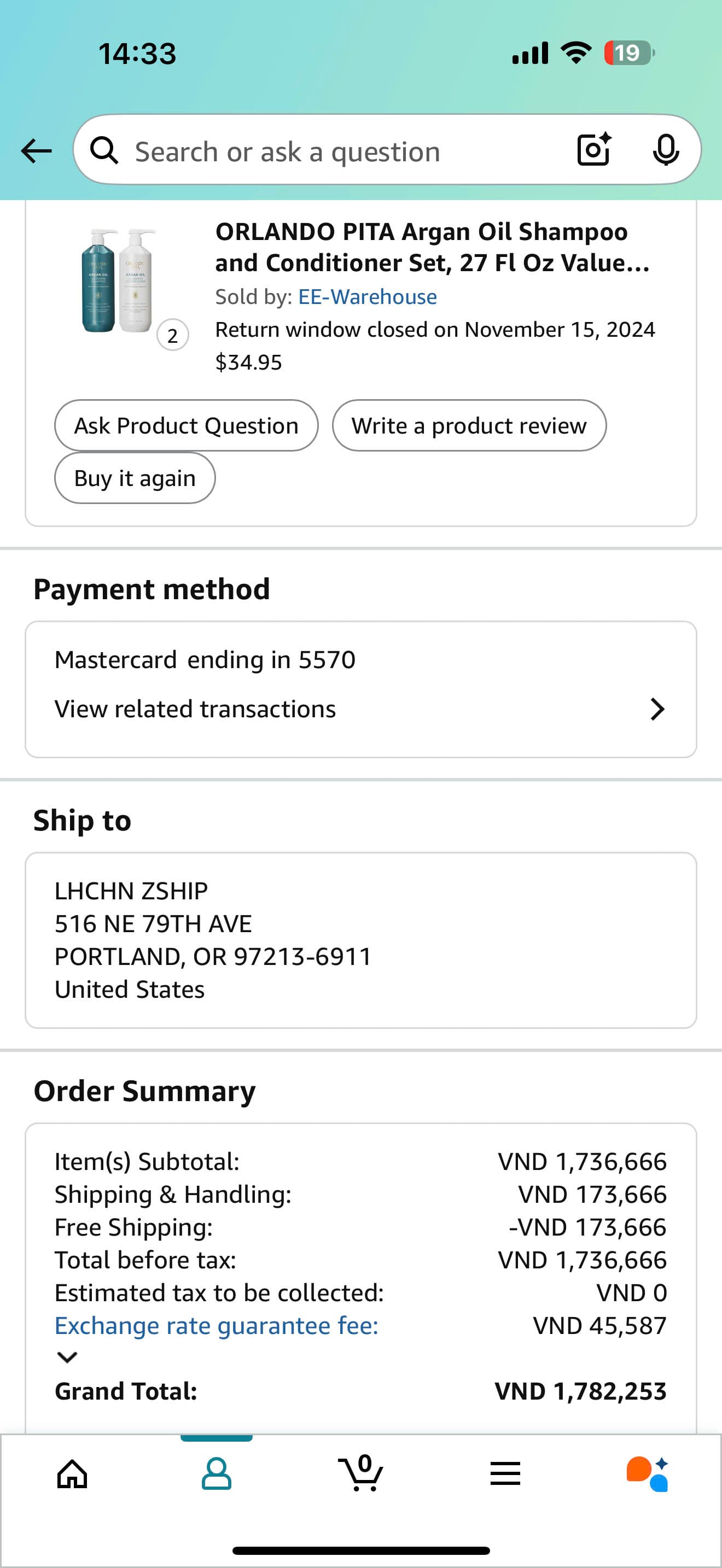Tap the Exchange rate guarantee fee link

point(216,1326)
